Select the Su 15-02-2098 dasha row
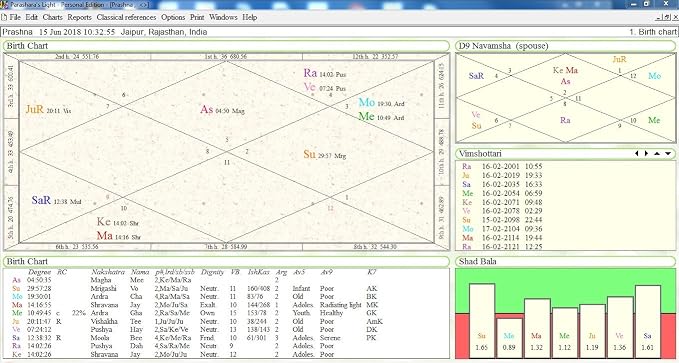The image size is (679, 363). (502, 220)
